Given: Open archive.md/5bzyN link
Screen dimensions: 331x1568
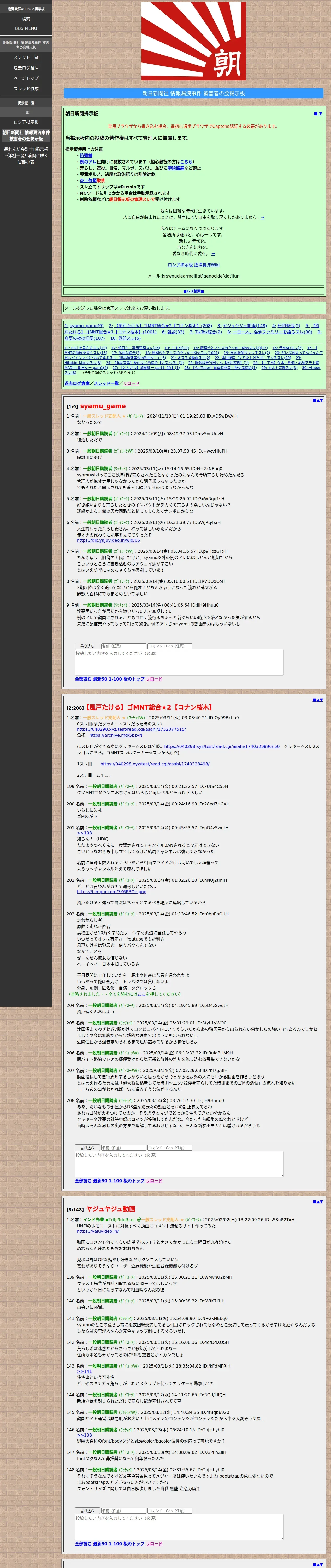Looking at the screenshot, I should 116,735.
